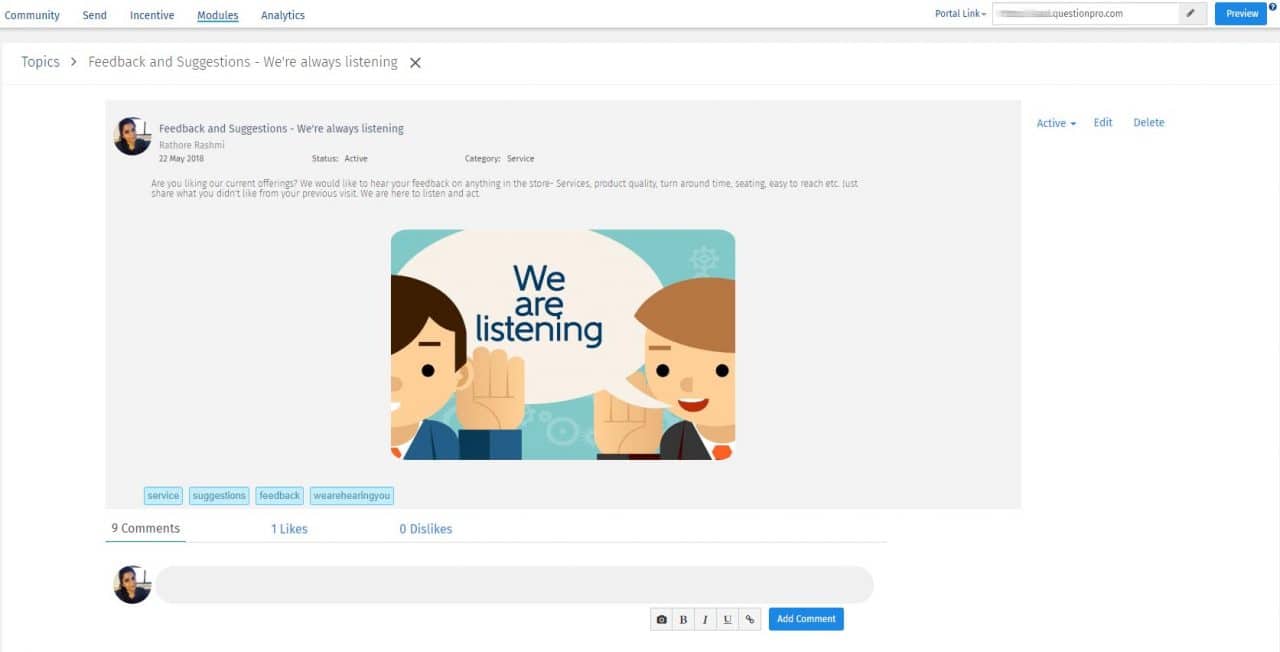Click the commenter avatar beside input box
The height and width of the screenshot is (652, 1280).
132,585
